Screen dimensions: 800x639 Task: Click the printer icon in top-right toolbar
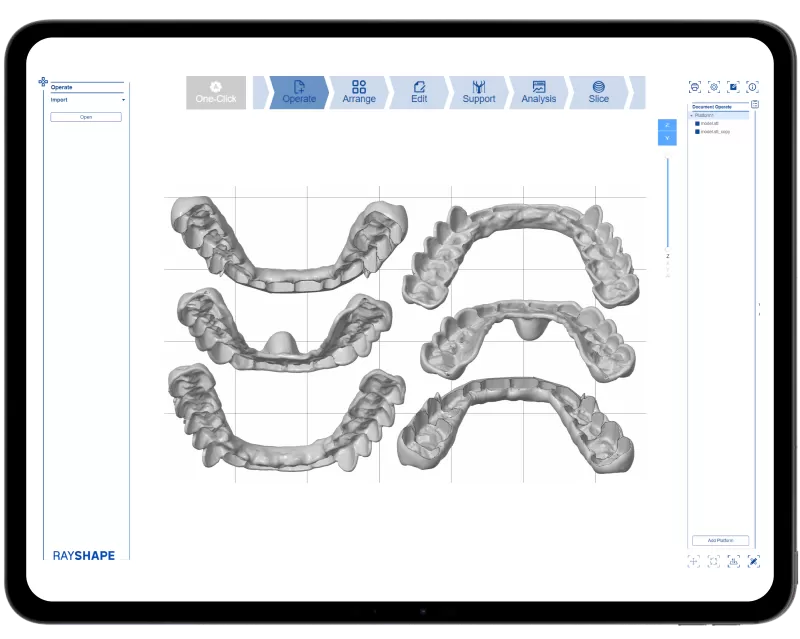pos(695,87)
